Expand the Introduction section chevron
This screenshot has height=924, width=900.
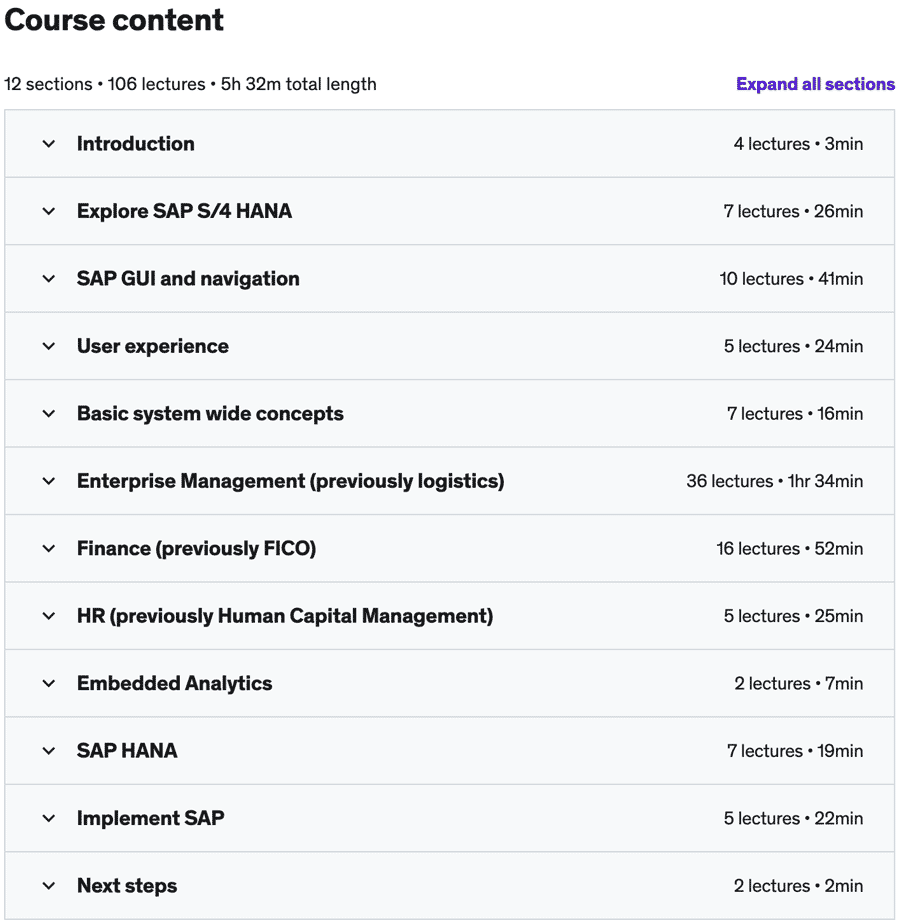[x=49, y=144]
